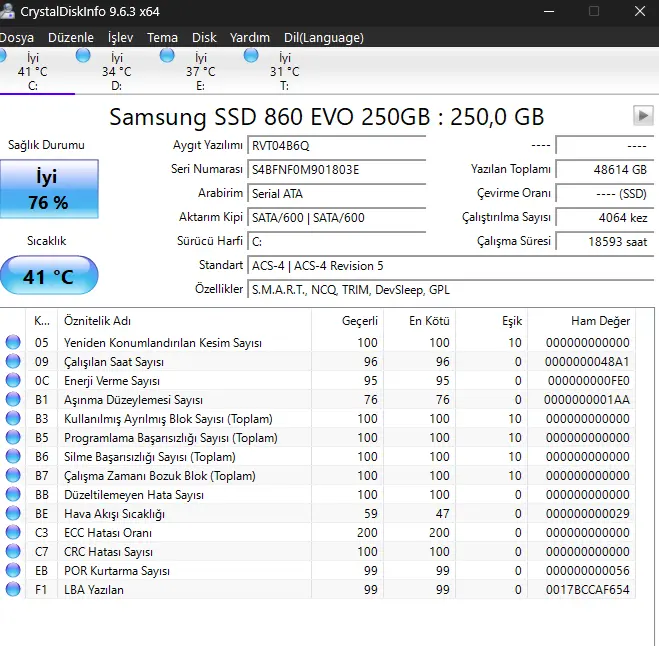
Task: Click status orb of attribute BE row
Action: [x=13, y=513]
